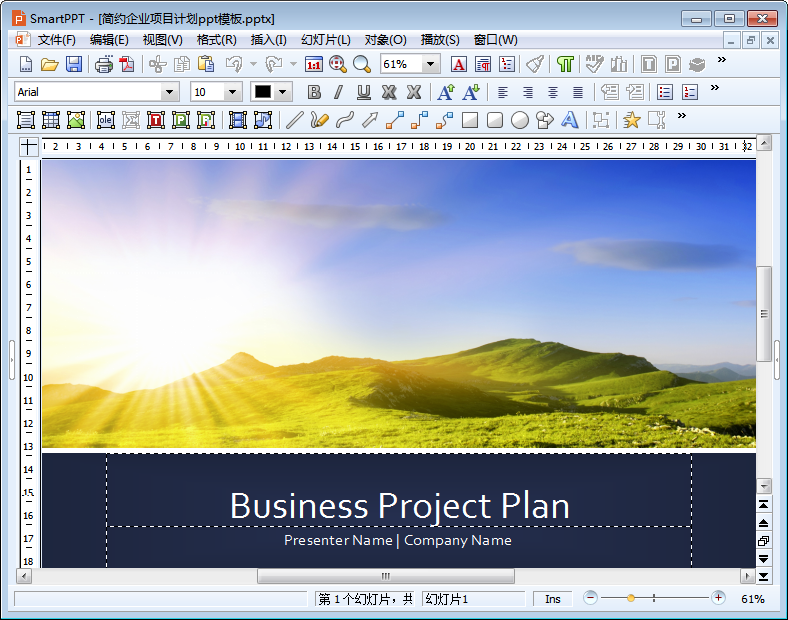The image size is (788, 620).
Task: Click the Business Project Plan title text
Action: coord(400,505)
